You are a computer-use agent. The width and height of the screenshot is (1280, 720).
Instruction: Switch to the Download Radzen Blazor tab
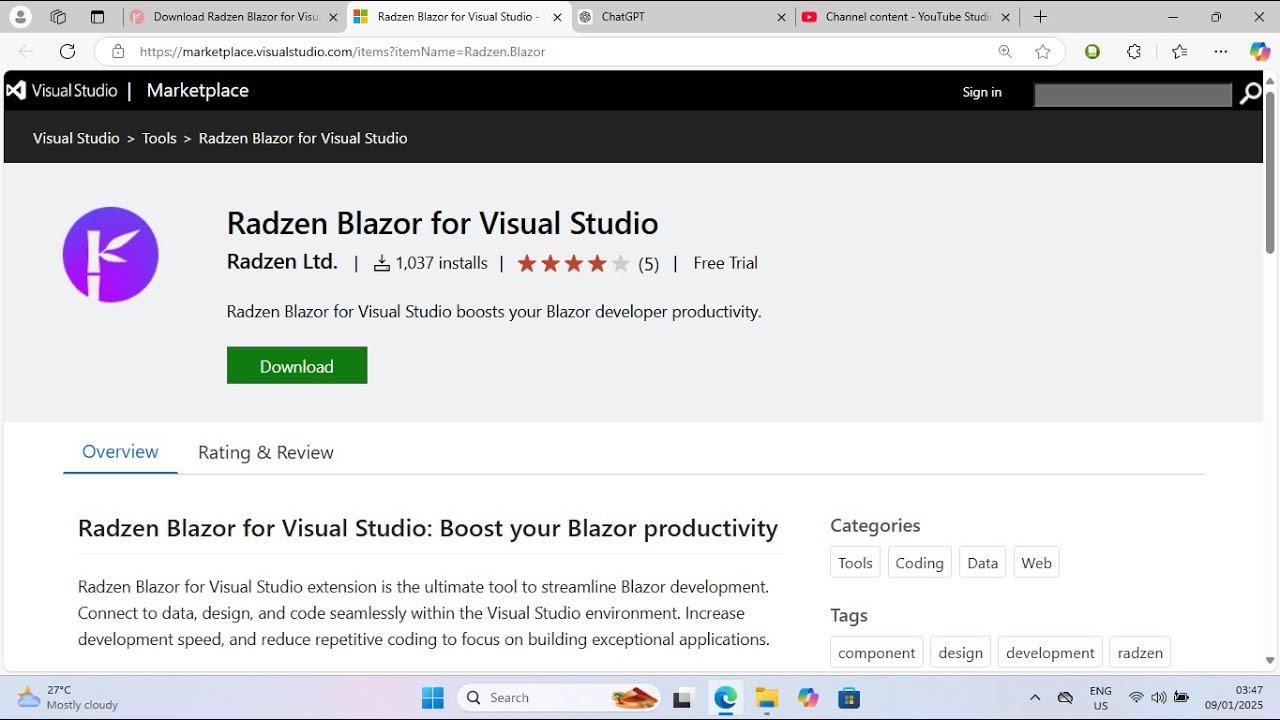tap(235, 17)
